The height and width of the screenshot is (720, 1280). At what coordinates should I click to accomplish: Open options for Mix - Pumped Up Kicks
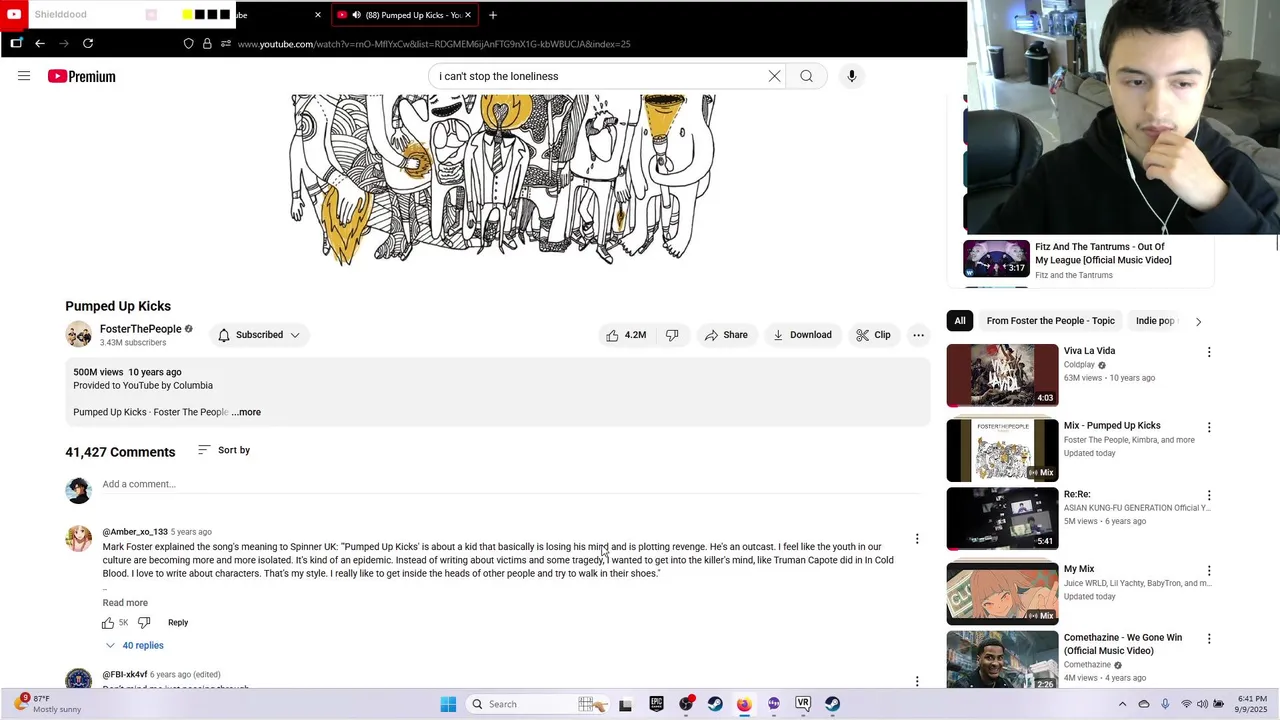click(1209, 427)
